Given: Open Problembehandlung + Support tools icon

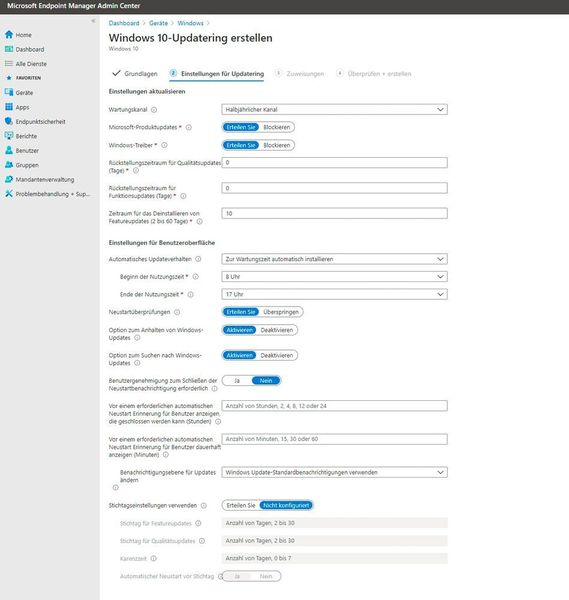Looking at the screenshot, I should point(9,194).
